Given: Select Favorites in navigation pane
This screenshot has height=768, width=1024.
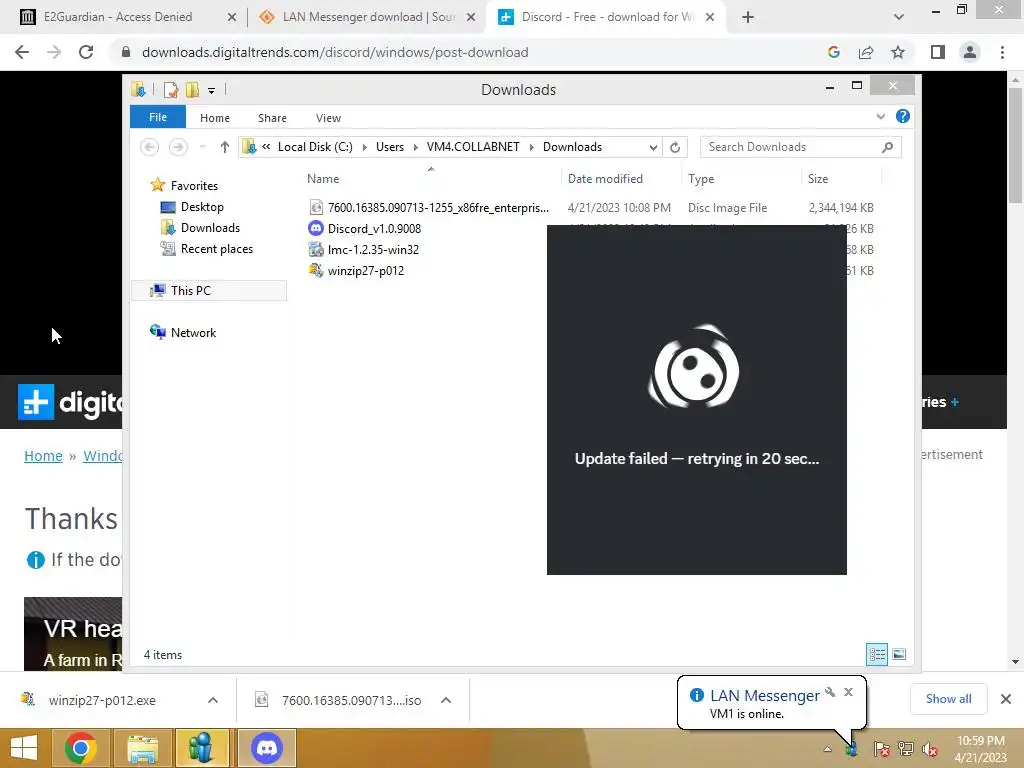Looking at the screenshot, I should tap(194, 185).
